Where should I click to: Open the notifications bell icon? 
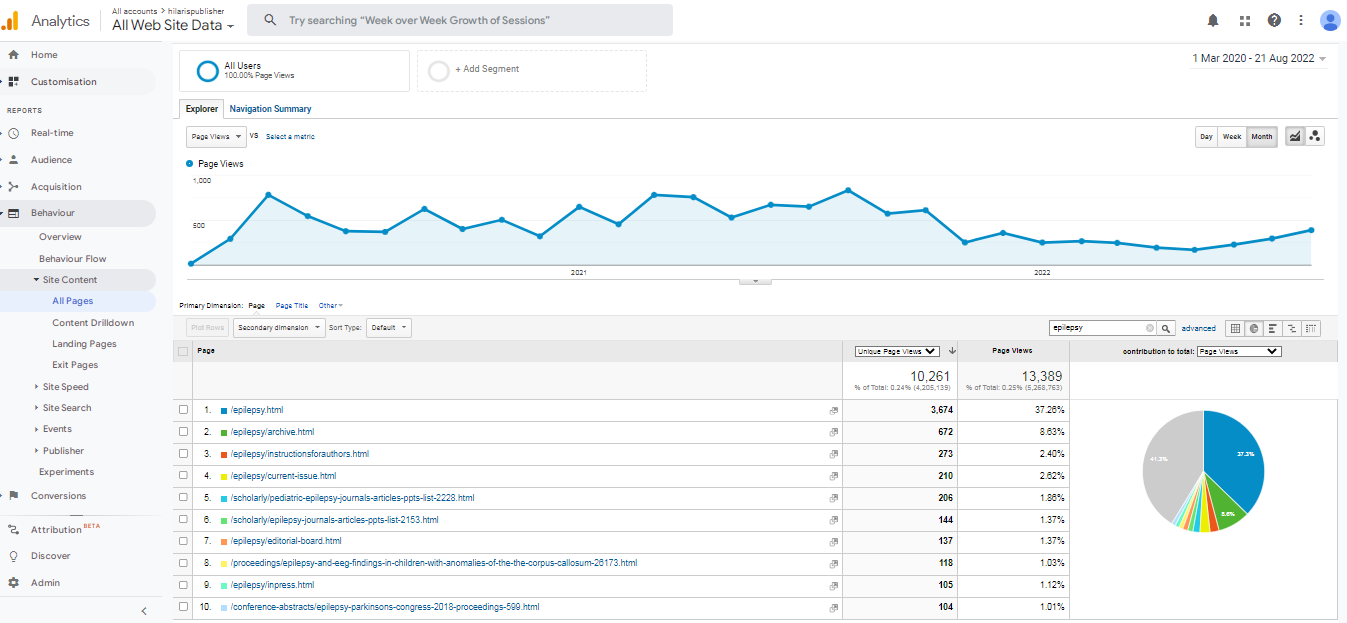click(1213, 20)
